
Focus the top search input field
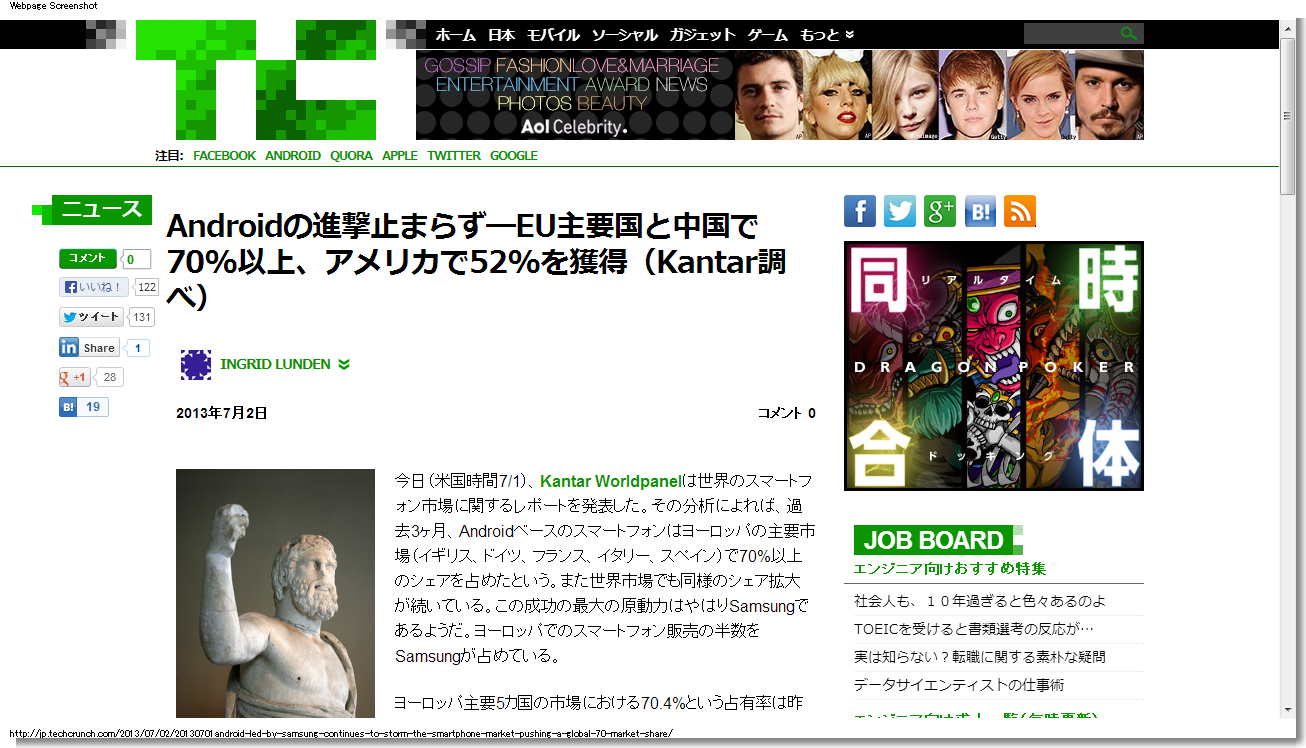[x=1071, y=34]
